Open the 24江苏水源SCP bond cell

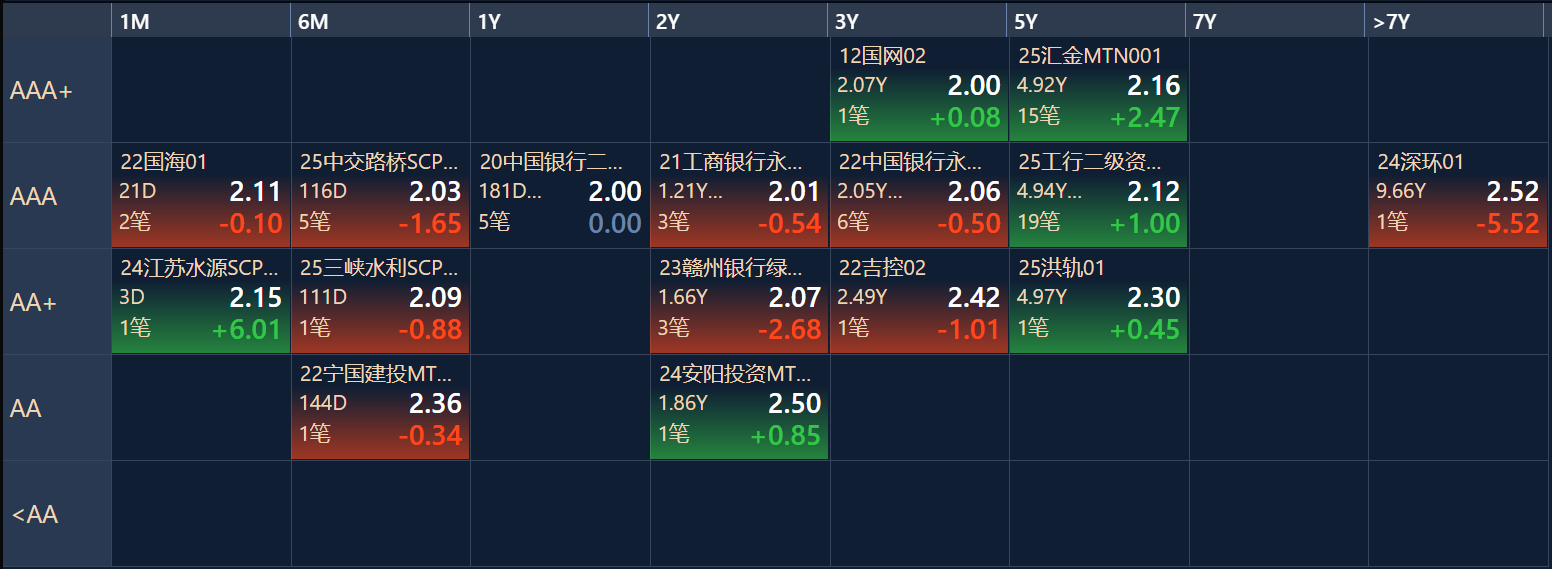pos(200,302)
